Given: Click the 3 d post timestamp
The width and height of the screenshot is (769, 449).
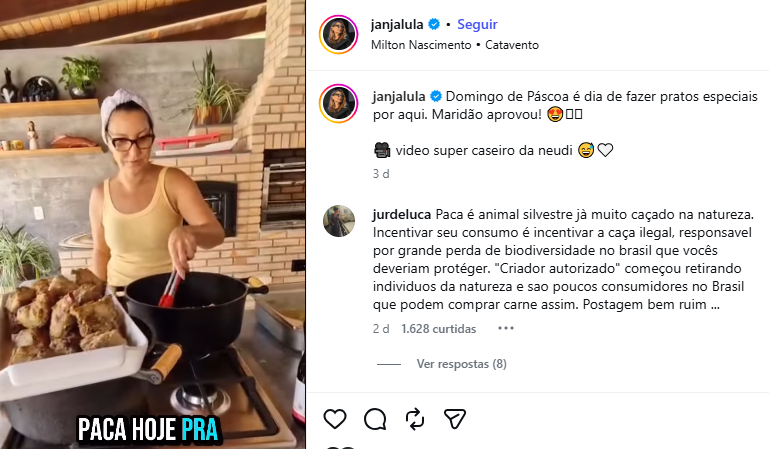Looking at the screenshot, I should [x=381, y=174].
